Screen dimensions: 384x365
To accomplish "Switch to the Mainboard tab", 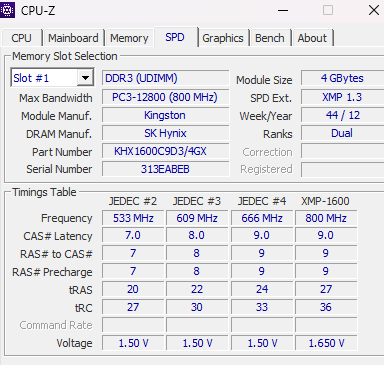I will click(73, 38).
